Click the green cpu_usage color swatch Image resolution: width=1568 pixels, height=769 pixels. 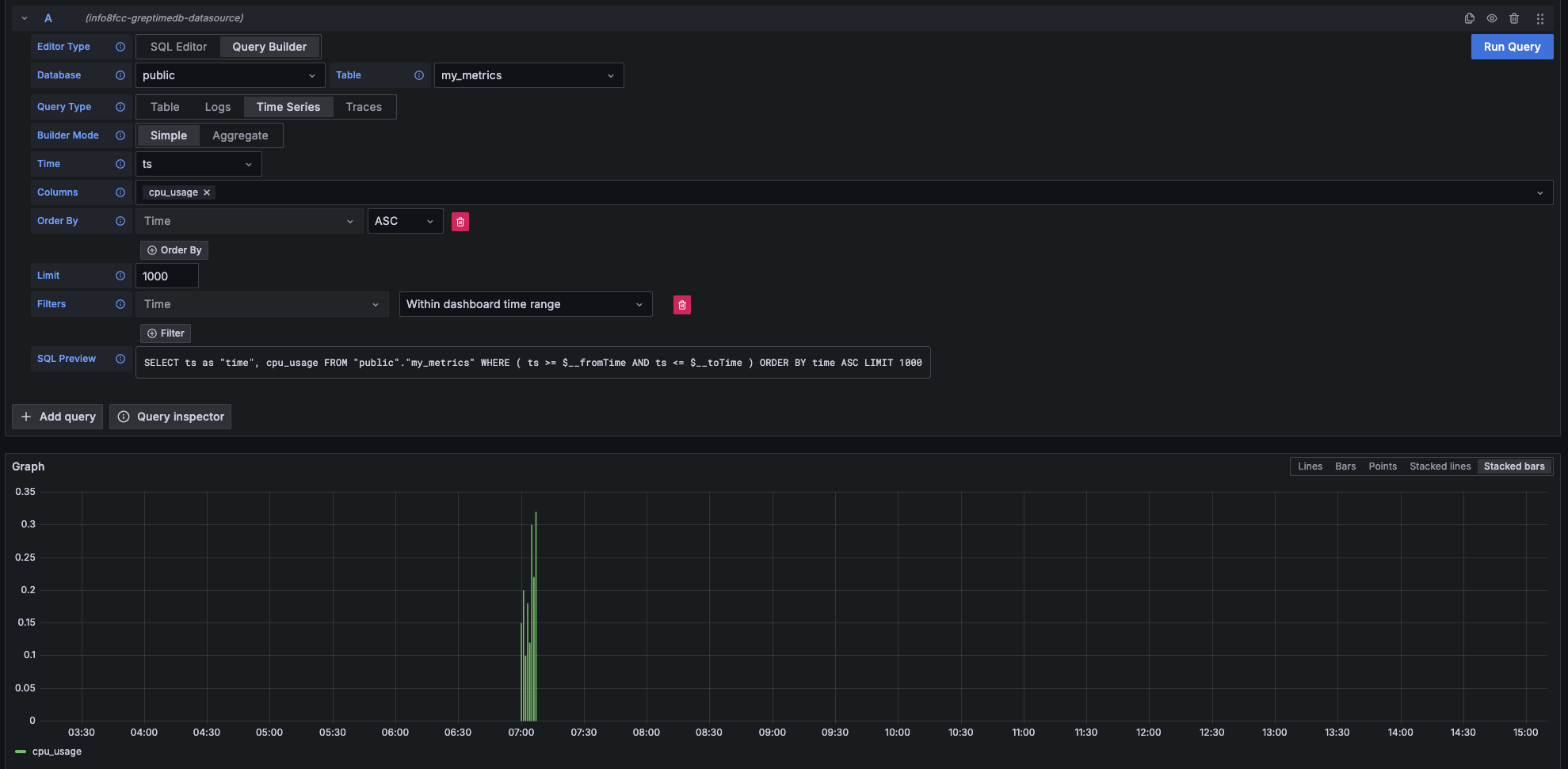21,752
